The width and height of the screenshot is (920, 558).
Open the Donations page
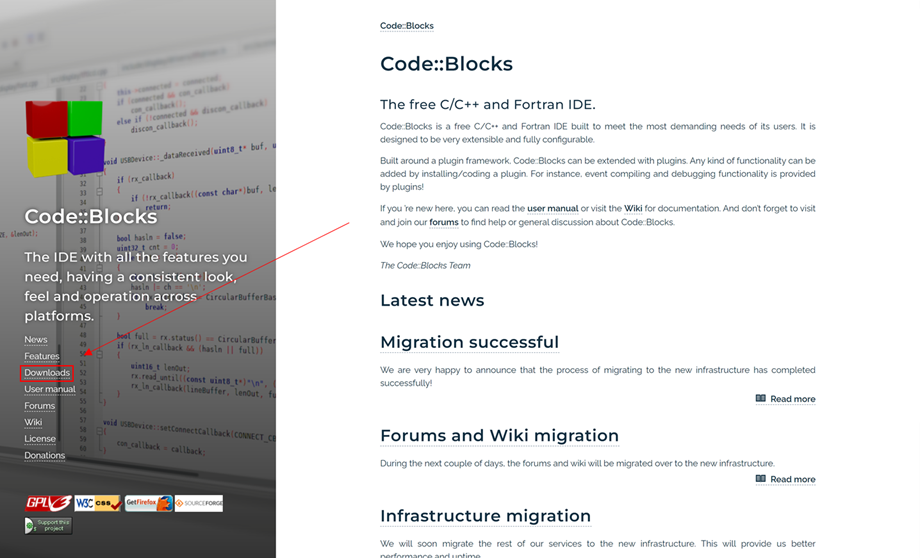point(45,455)
